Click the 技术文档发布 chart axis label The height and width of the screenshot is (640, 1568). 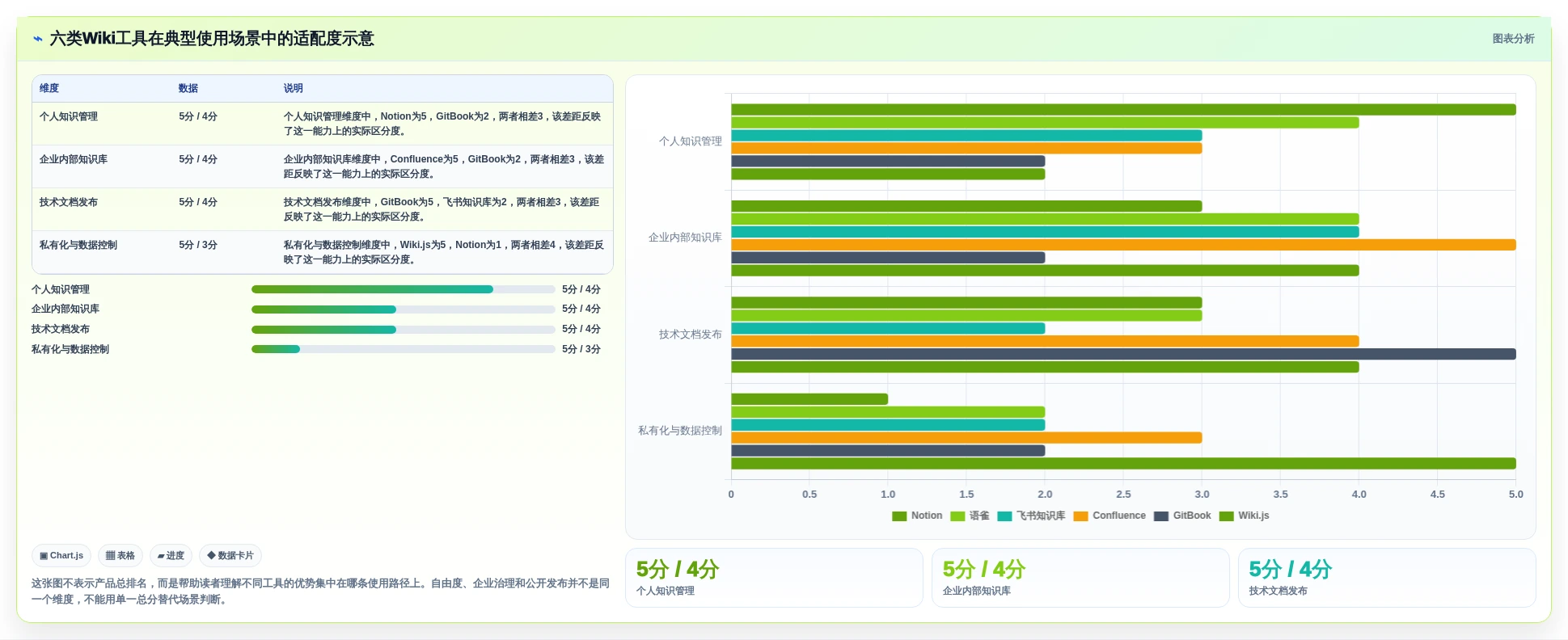tap(691, 335)
